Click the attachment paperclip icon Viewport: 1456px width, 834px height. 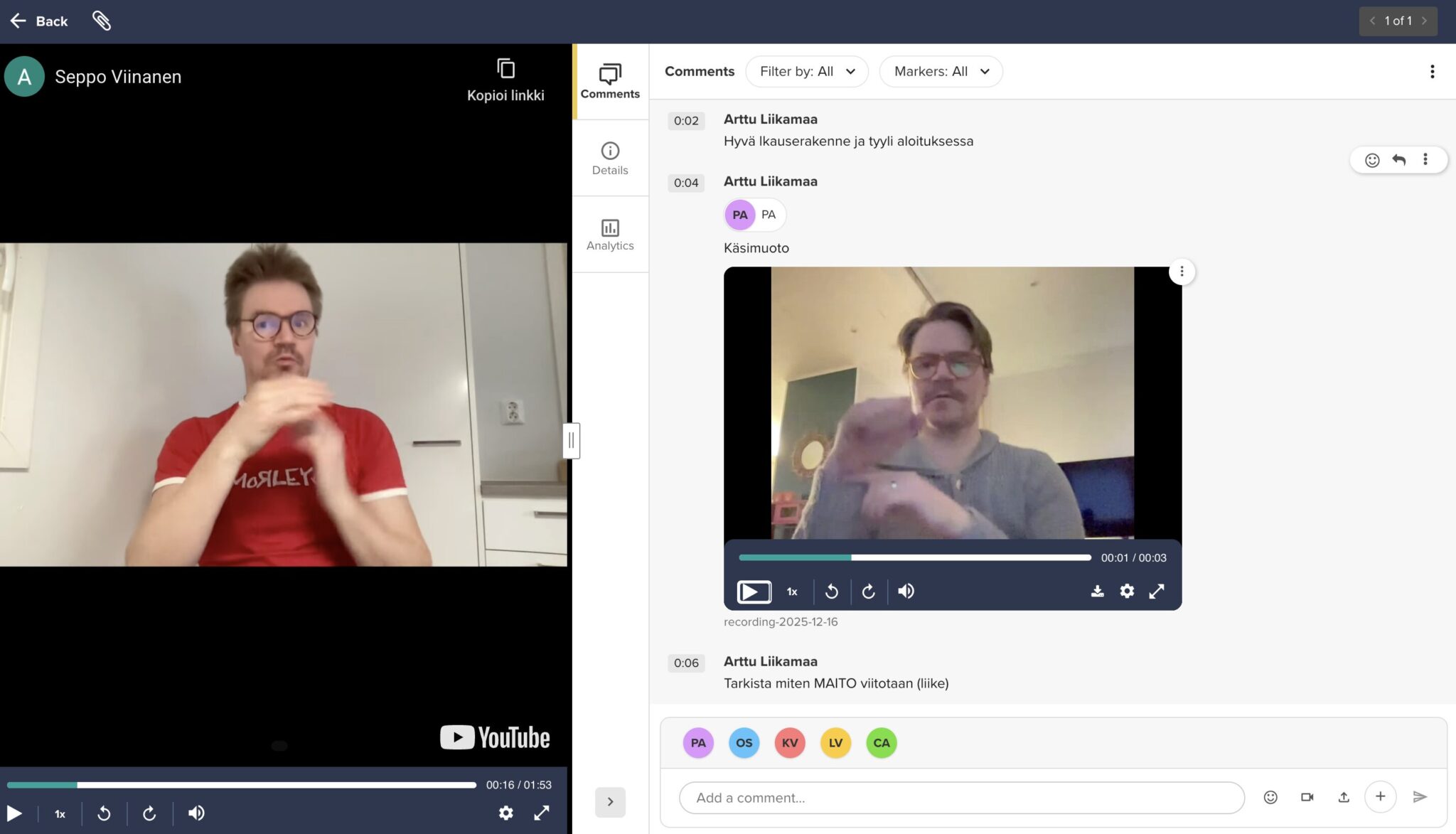(102, 21)
